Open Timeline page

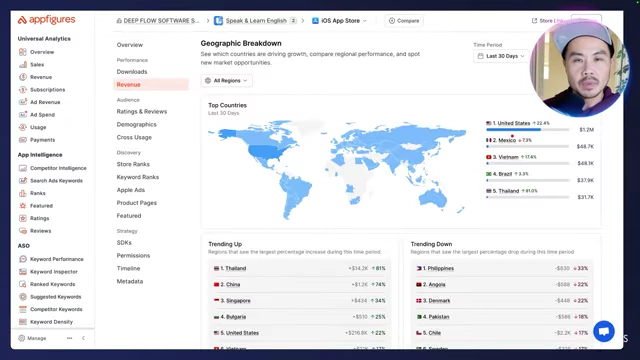coord(128,268)
